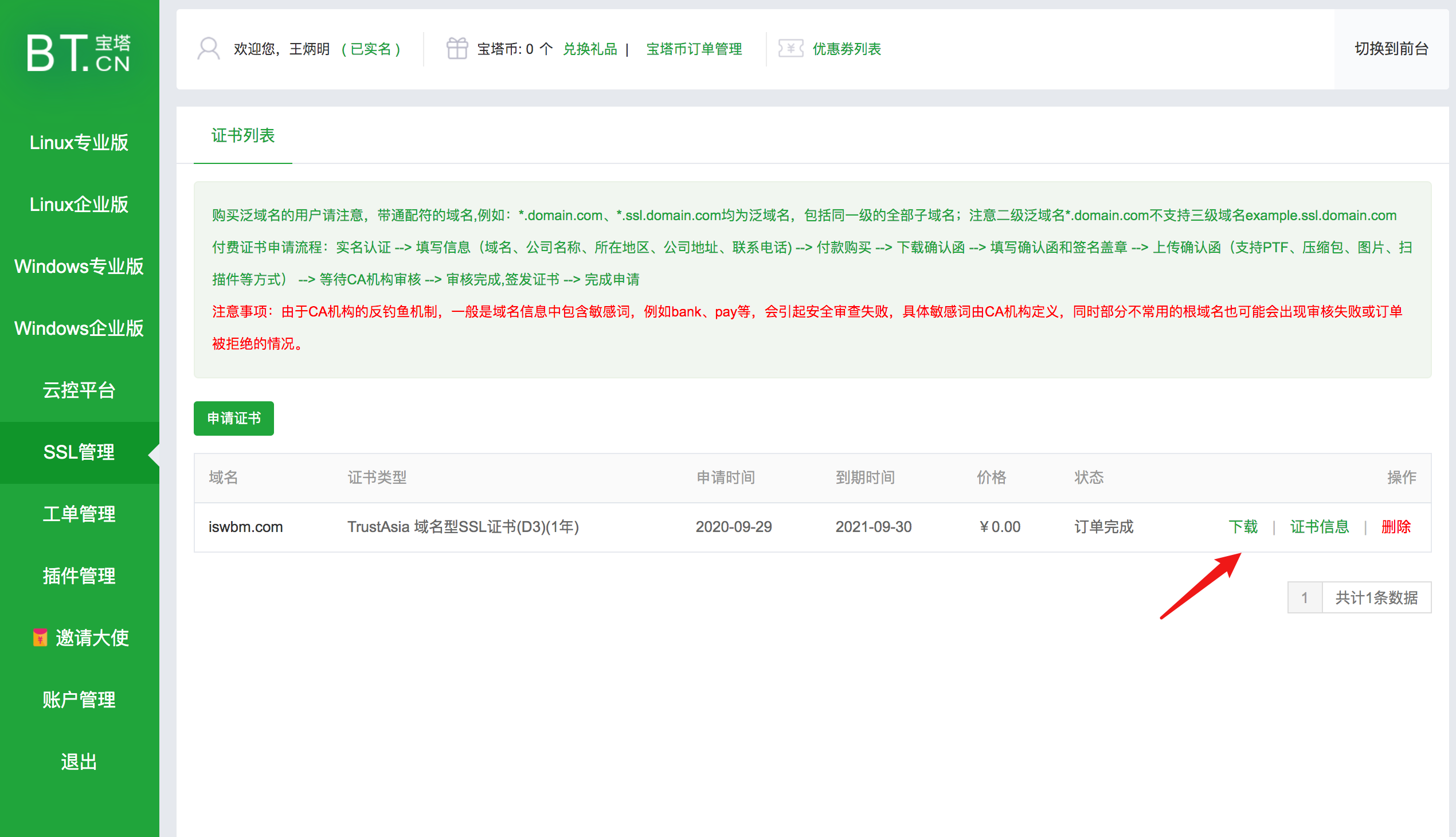Click the coupon ticket icon

tap(790, 49)
